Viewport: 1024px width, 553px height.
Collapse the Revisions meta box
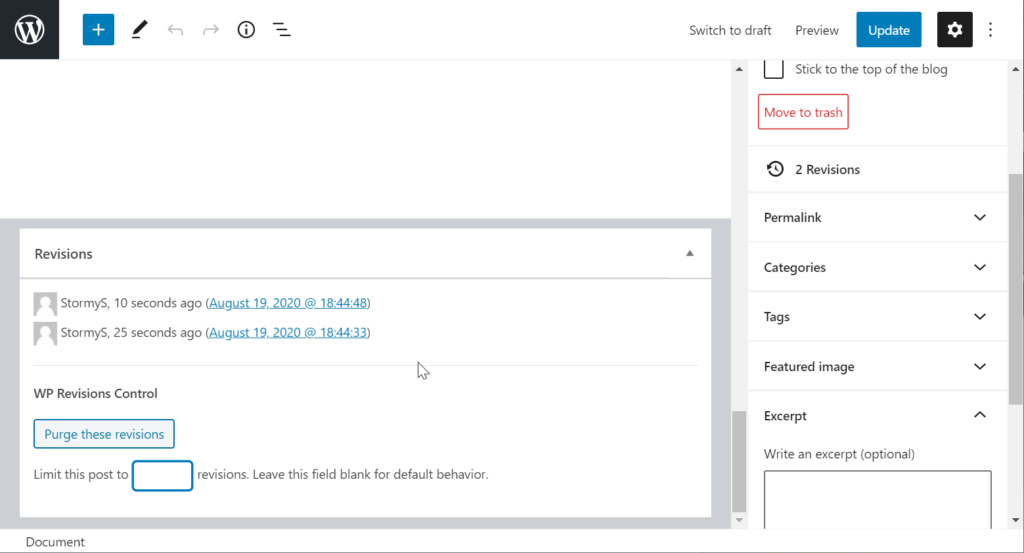click(x=689, y=254)
